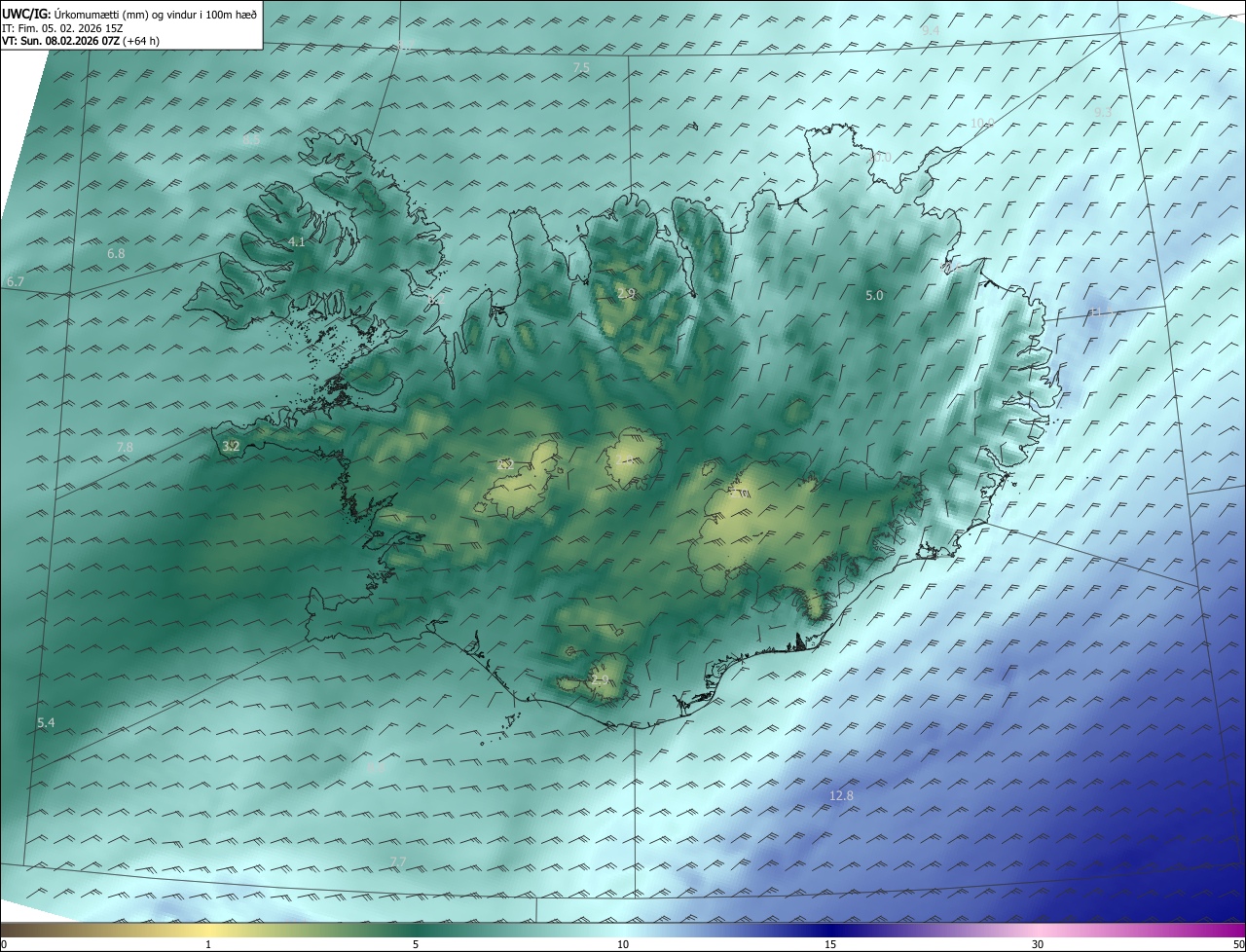The image size is (1246, 952).
Task: Click the 50 tick label on the colorbar
Action: [x=1238, y=944]
